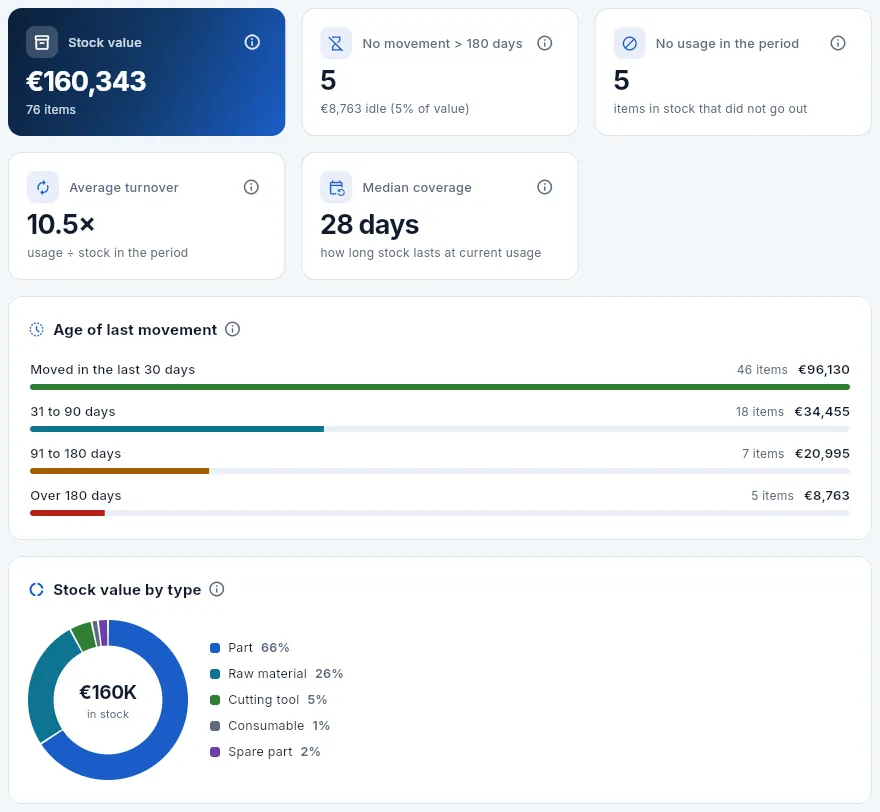Click the Moved in the last 30 days label

(x=113, y=370)
